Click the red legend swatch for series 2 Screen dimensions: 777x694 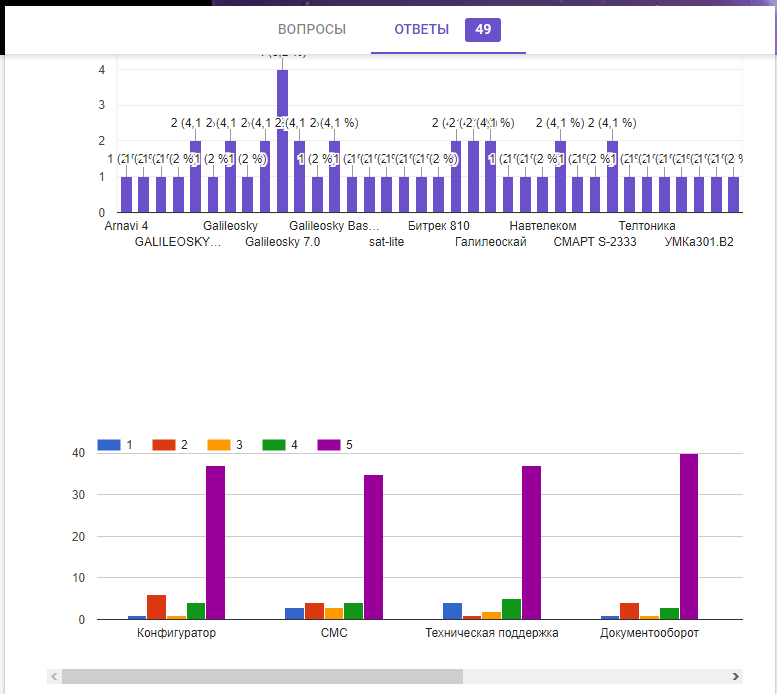164,444
